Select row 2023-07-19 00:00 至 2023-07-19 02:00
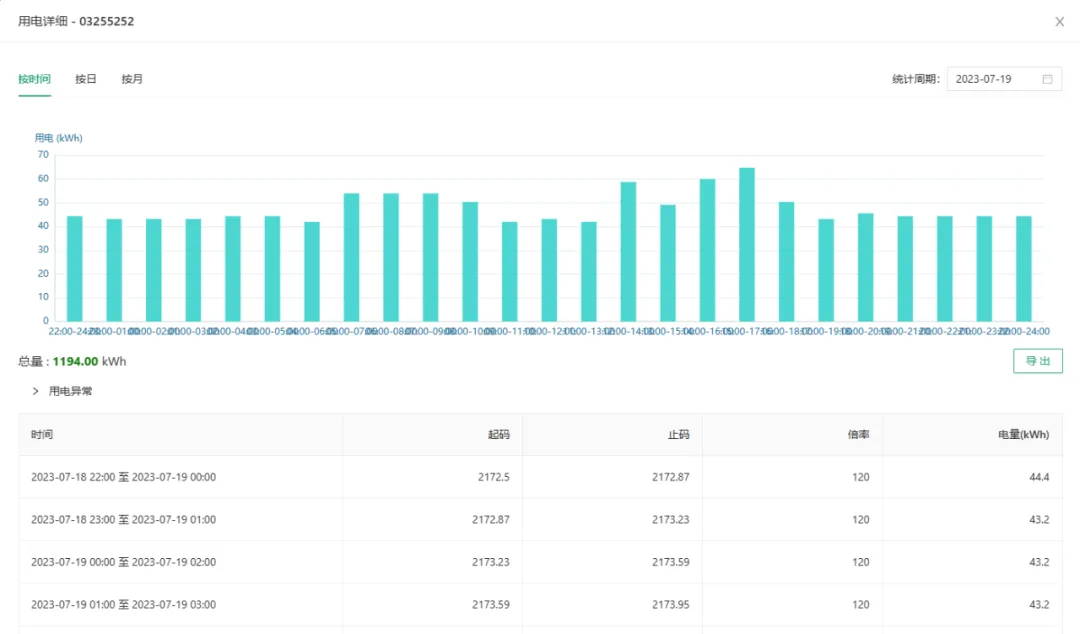 click(540, 562)
